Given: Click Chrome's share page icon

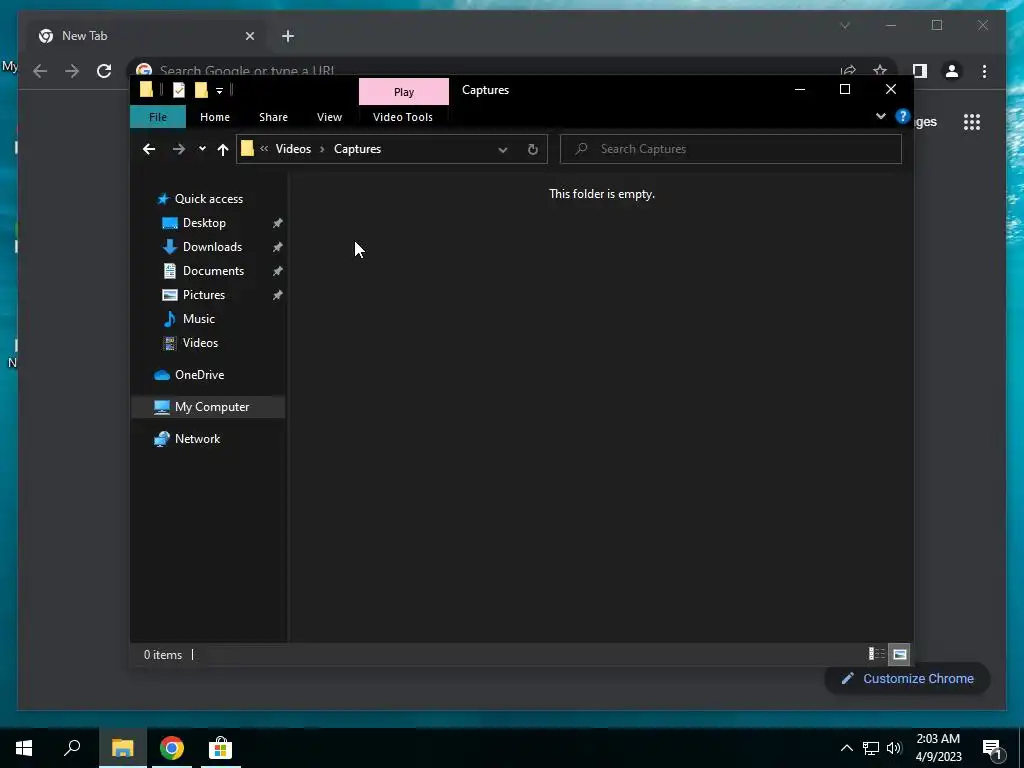Looking at the screenshot, I should 848,70.
